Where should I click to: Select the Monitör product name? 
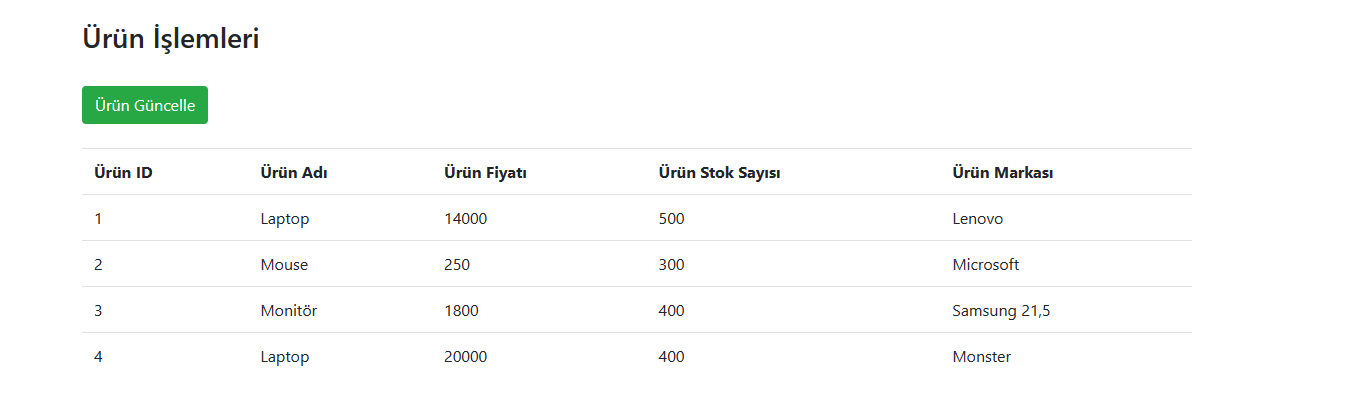pos(288,311)
